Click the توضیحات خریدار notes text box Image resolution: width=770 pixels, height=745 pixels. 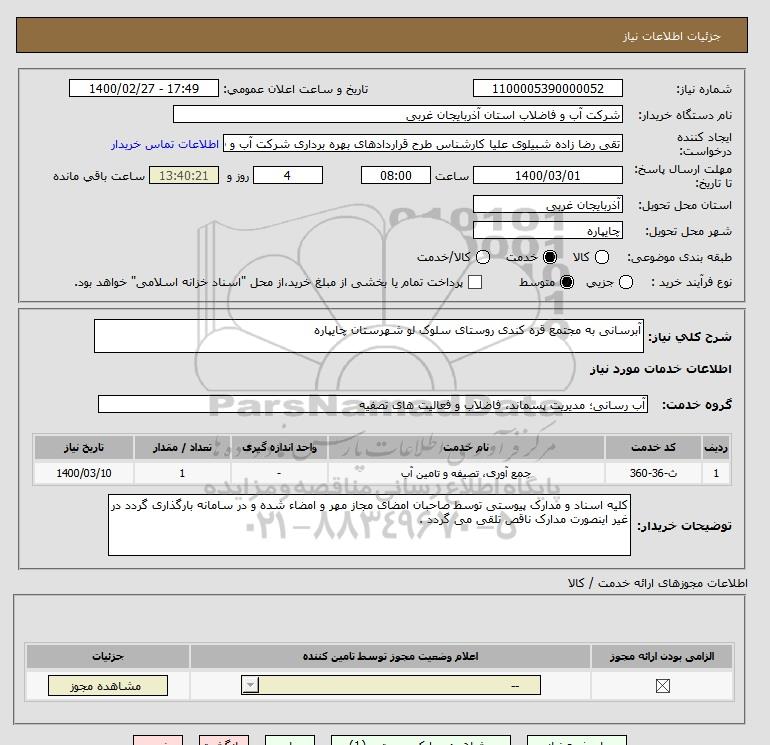(x=369, y=525)
